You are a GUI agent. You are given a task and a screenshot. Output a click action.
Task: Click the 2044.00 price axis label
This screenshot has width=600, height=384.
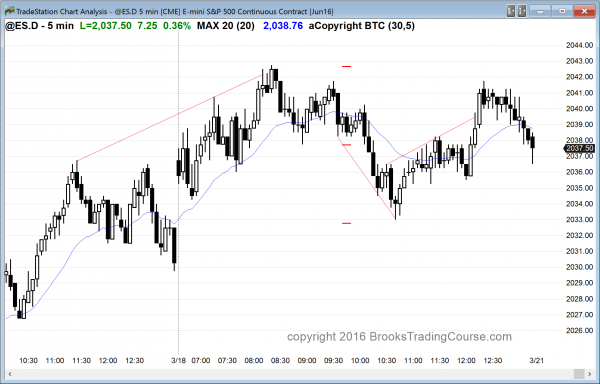coord(579,45)
